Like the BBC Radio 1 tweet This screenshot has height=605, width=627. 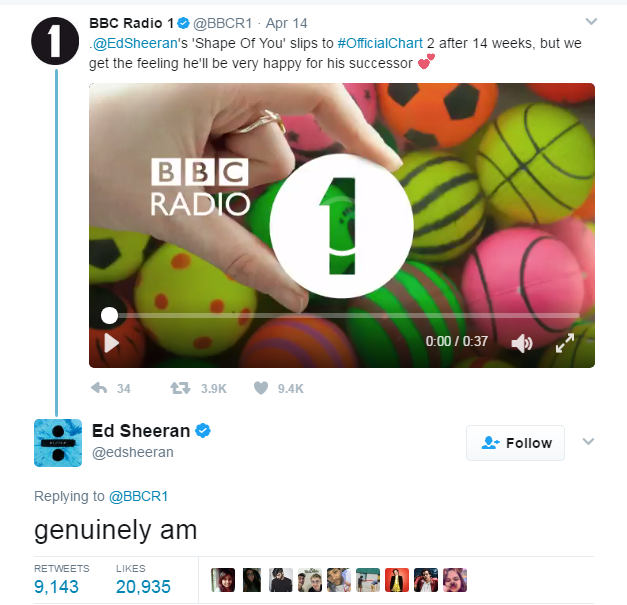261,388
